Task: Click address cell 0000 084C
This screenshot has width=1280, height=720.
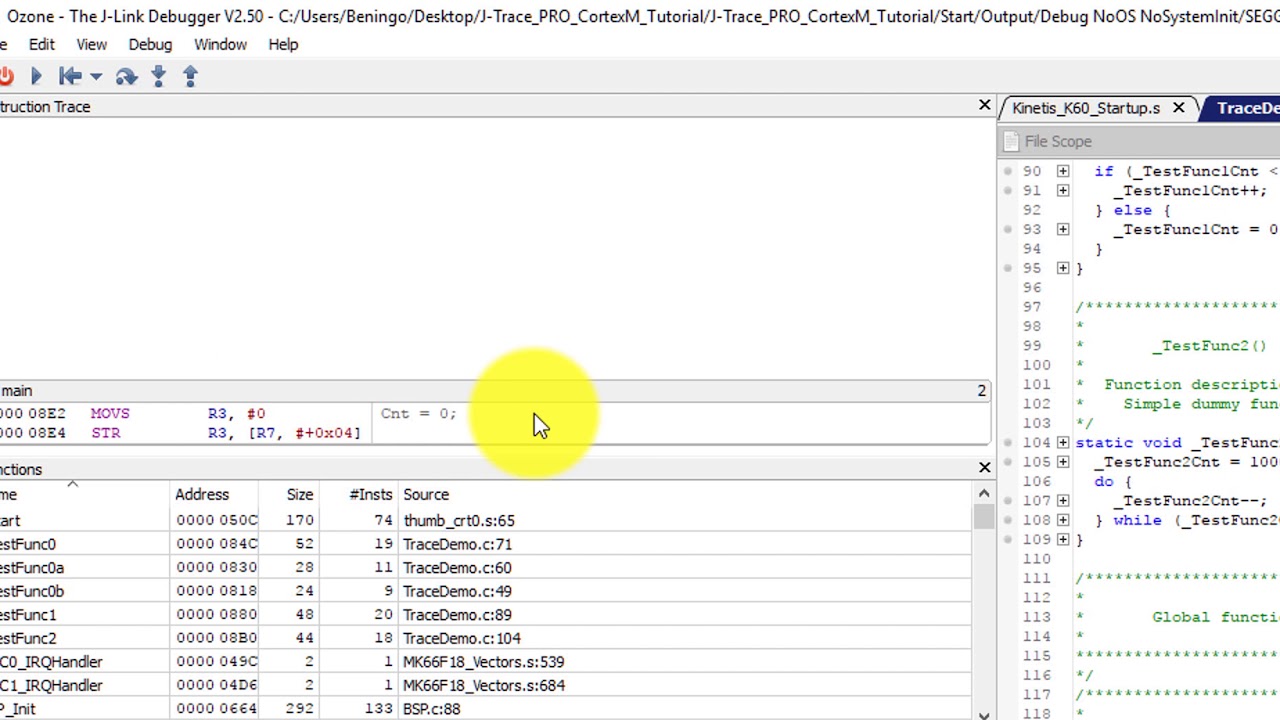Action: [216, 544]
